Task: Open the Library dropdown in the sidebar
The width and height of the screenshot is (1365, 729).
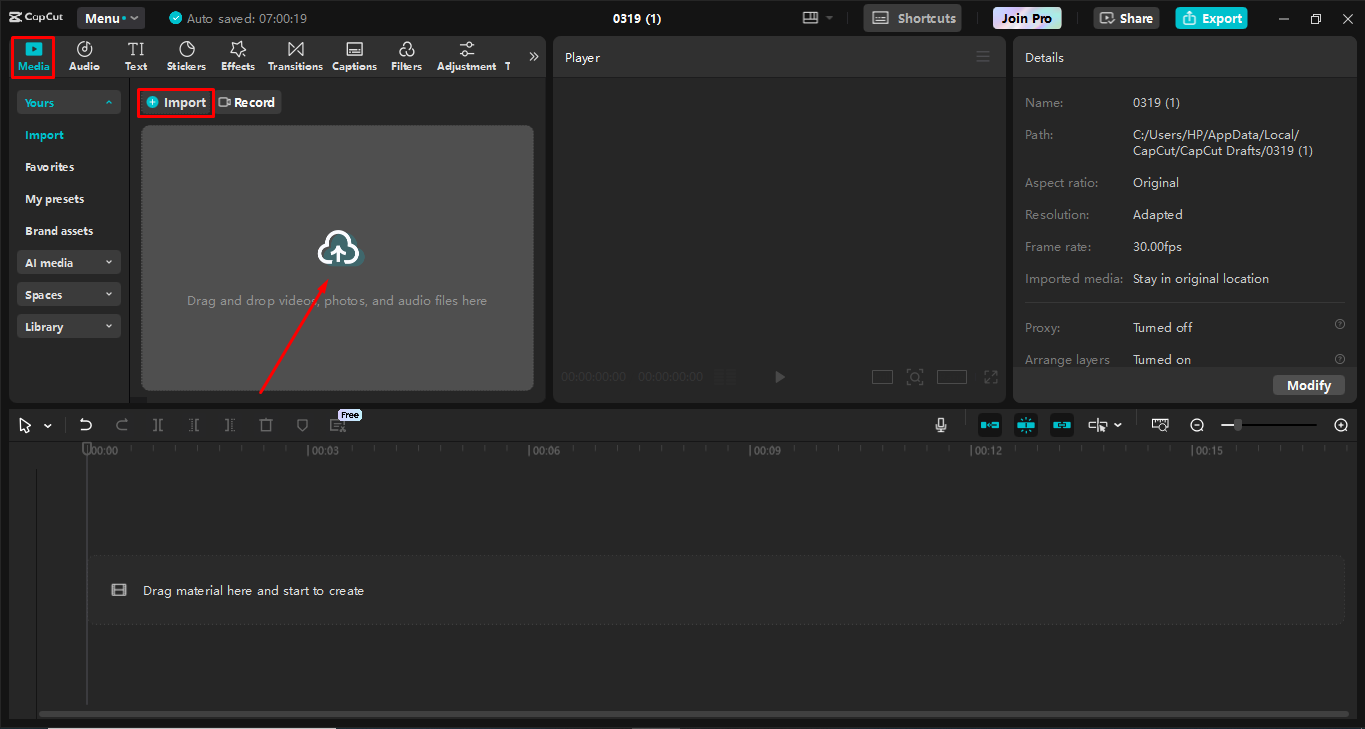Action: pos(68,325)
